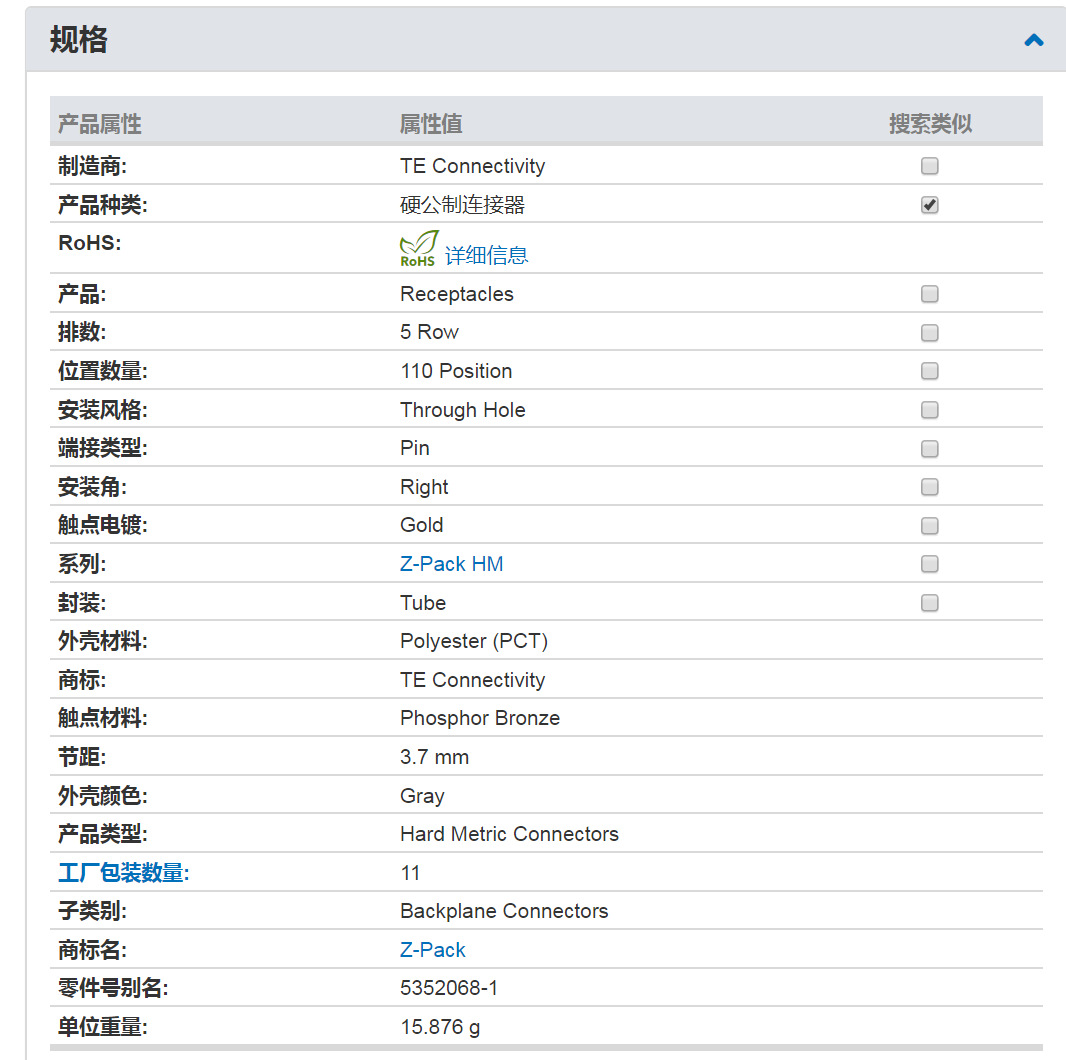The width and height of the screenshot is (1066, 1060).
Task: Click the factory pack quantity 11
Action: pyautogui.click(x=410, y=872)
